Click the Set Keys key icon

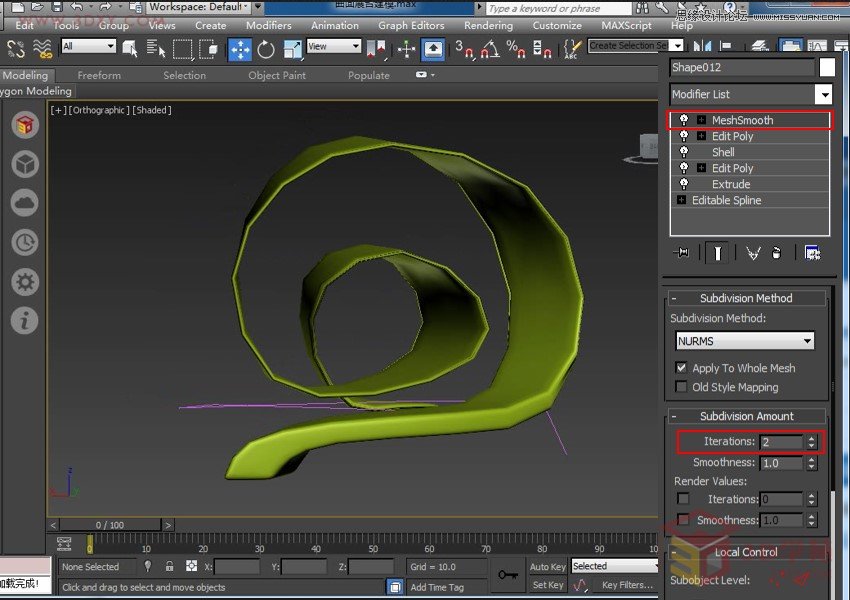pos(508,575)
